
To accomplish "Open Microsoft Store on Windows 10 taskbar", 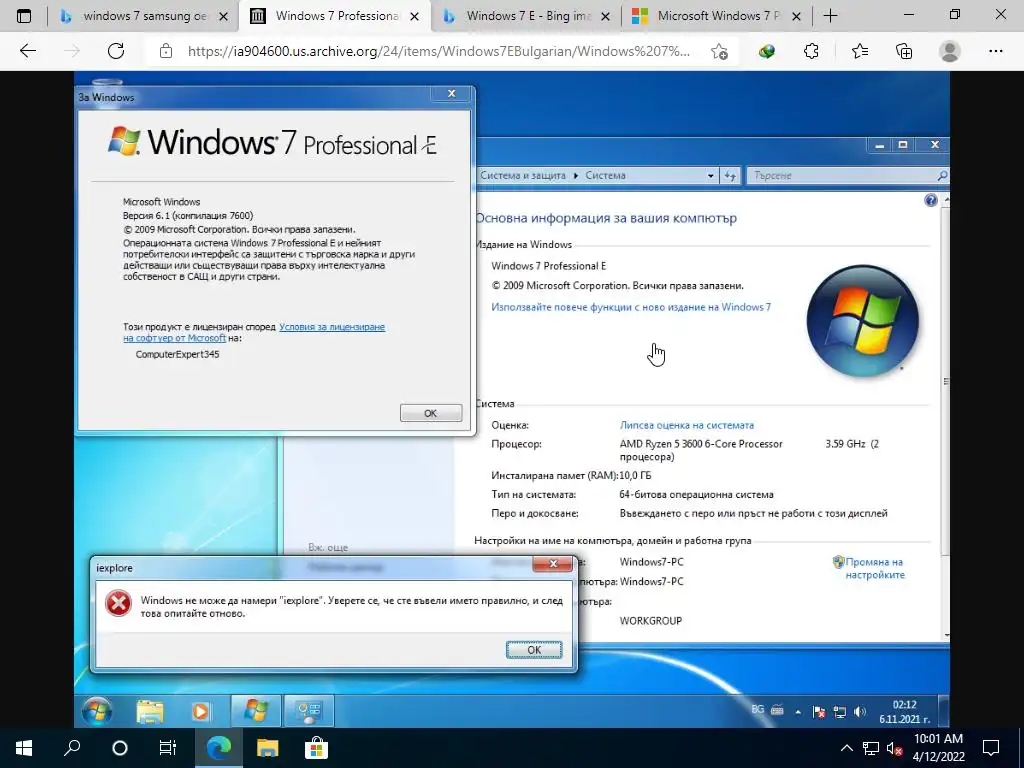I will tap(315, 748).
